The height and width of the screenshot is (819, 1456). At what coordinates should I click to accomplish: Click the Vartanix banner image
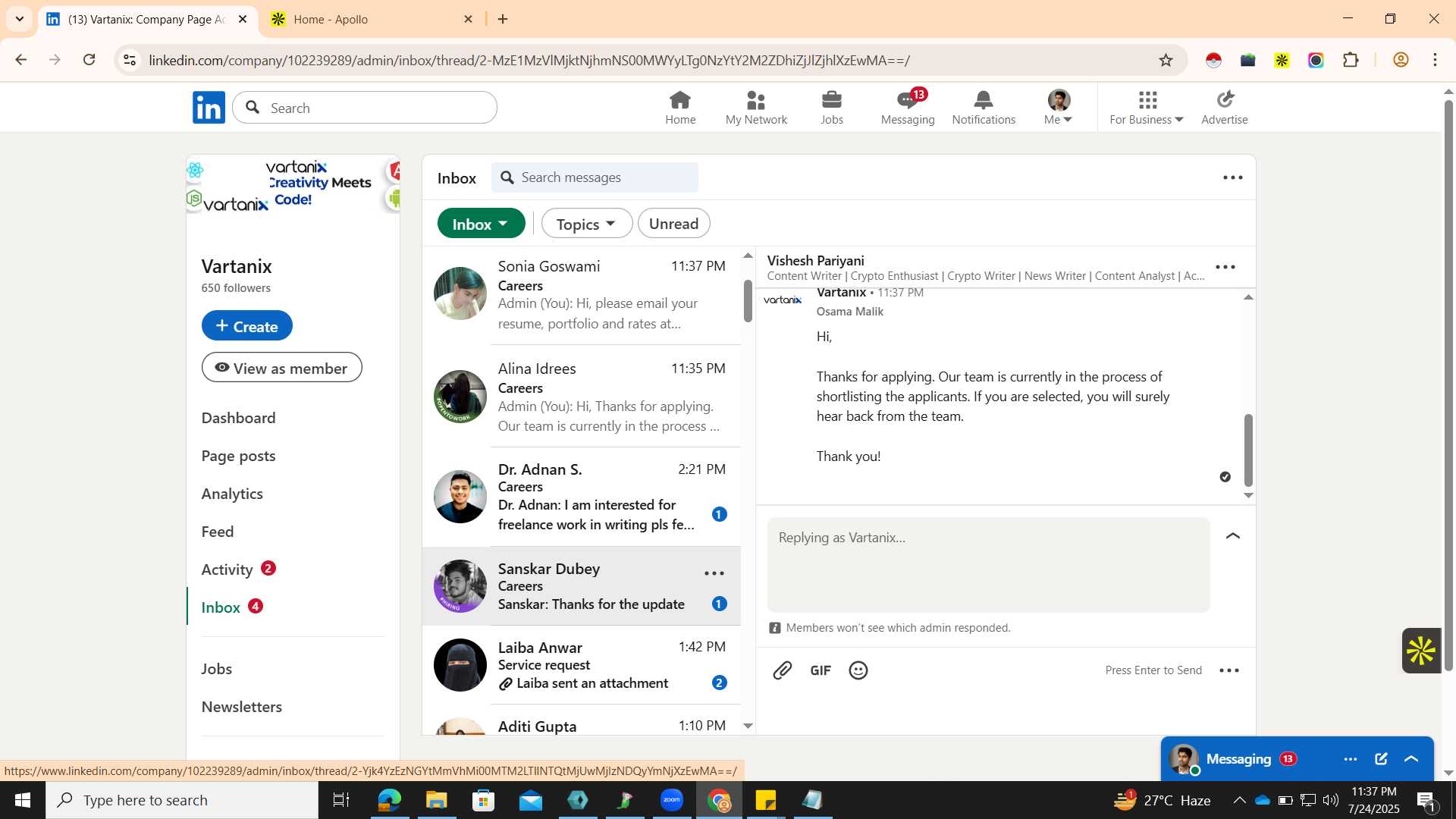(293, 185)
